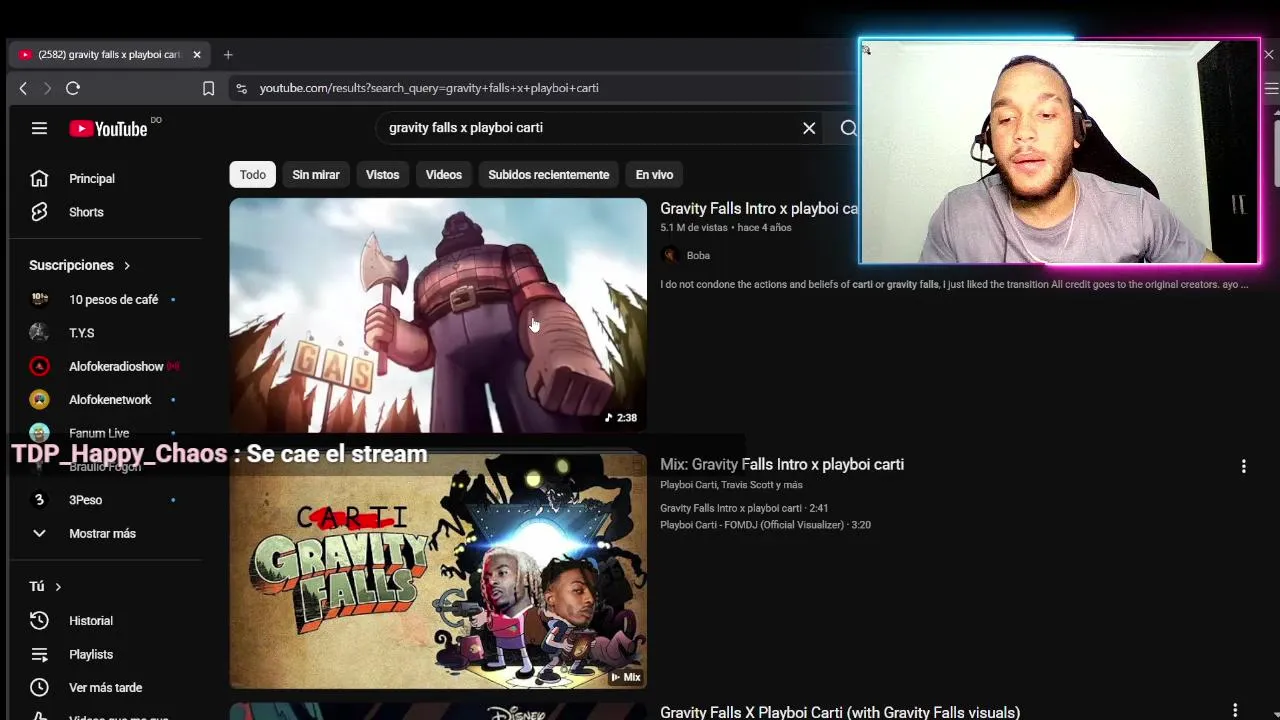Open the Alofokenetwork channel avatar
This screenshot has width=1280, height=720.
pyautogui.click(x=39, y=400)
